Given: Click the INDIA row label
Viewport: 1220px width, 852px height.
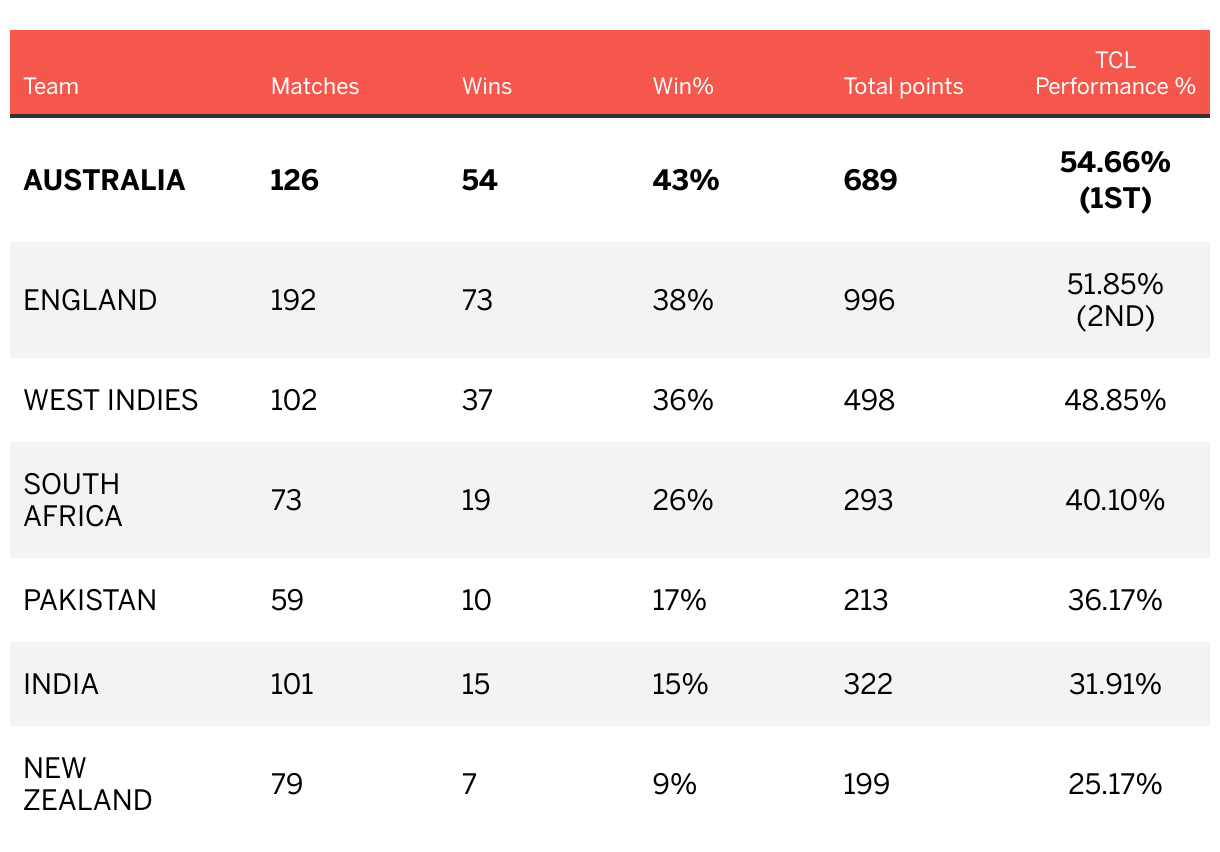Looking at the screenshot, I should click(x=61, y=684).
